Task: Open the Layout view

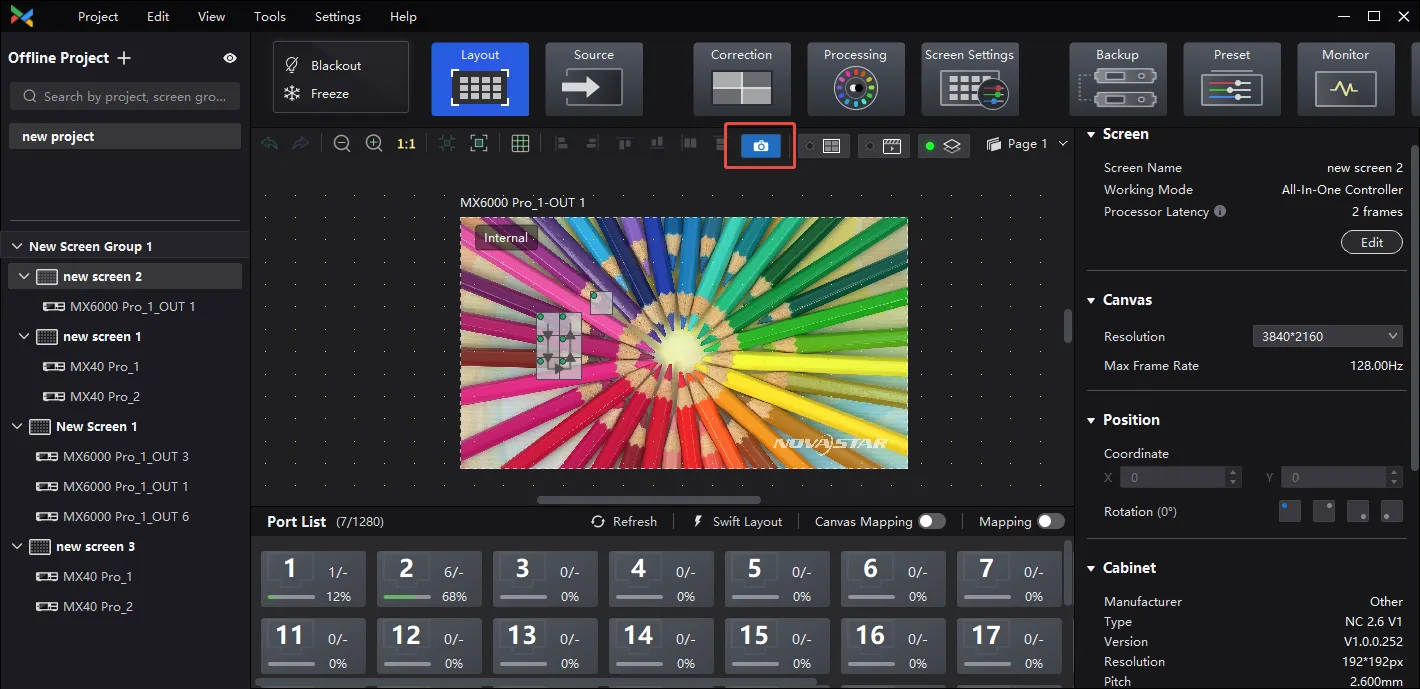Action: (480, 79)
